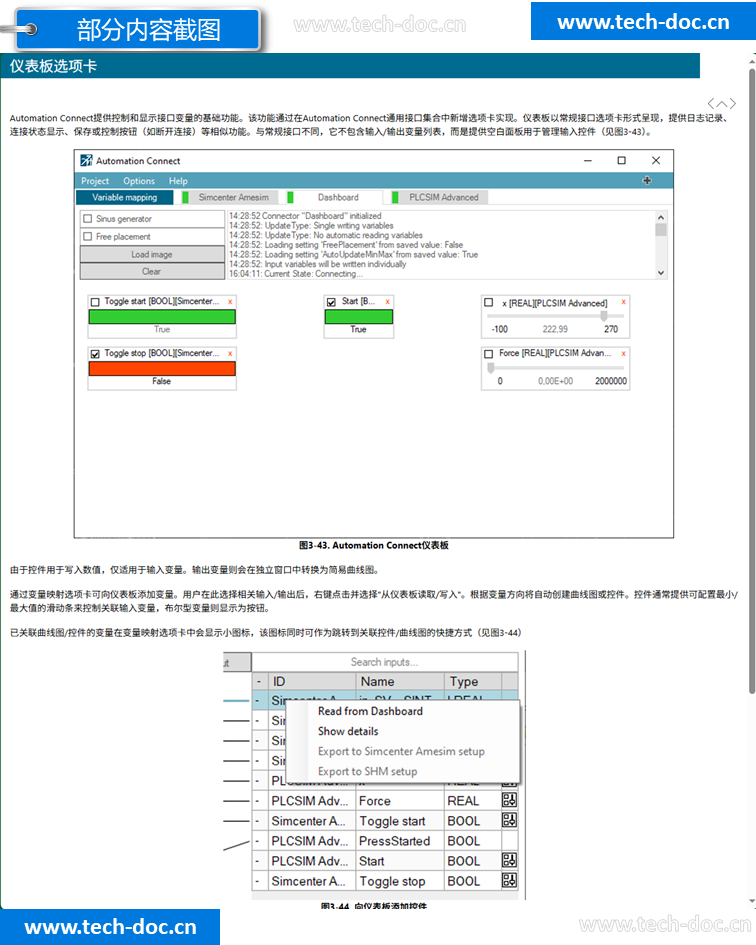Enable the Sinus generator checkbox
The image size is (756, 945).
pyautogui.click(x=88, y=219)
